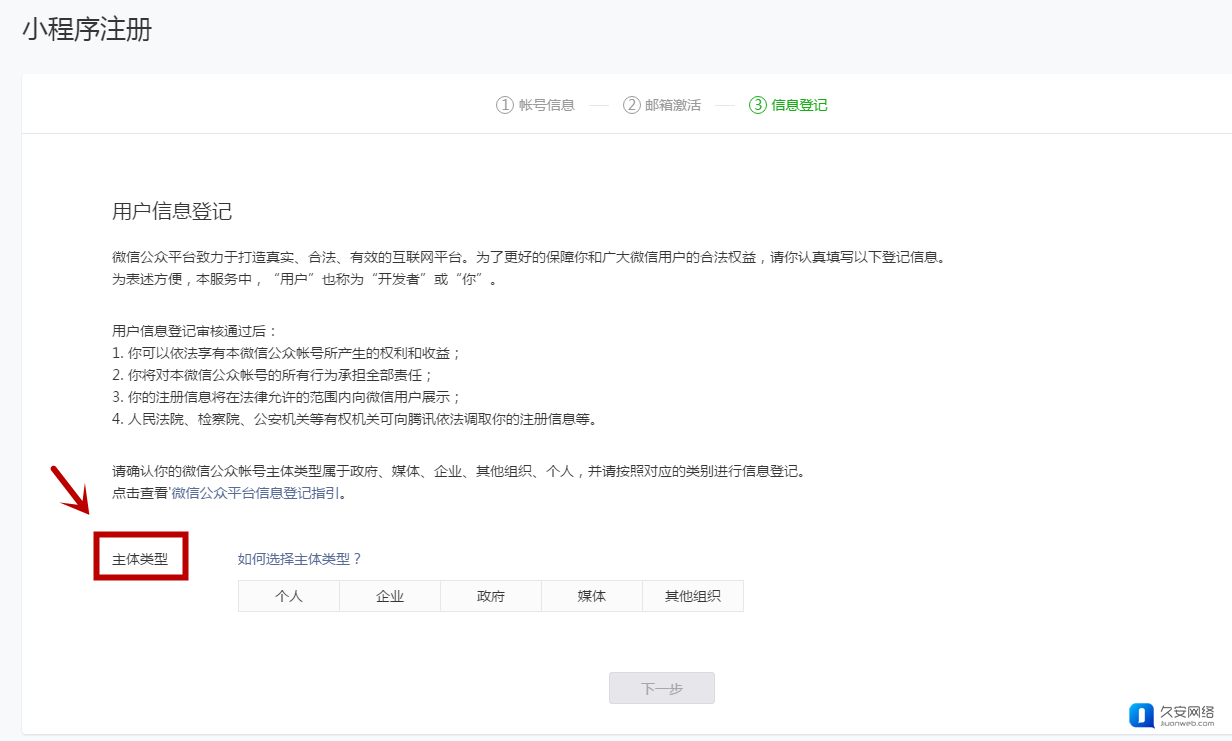Go to step 1 帐号信息

click(536, 105)
